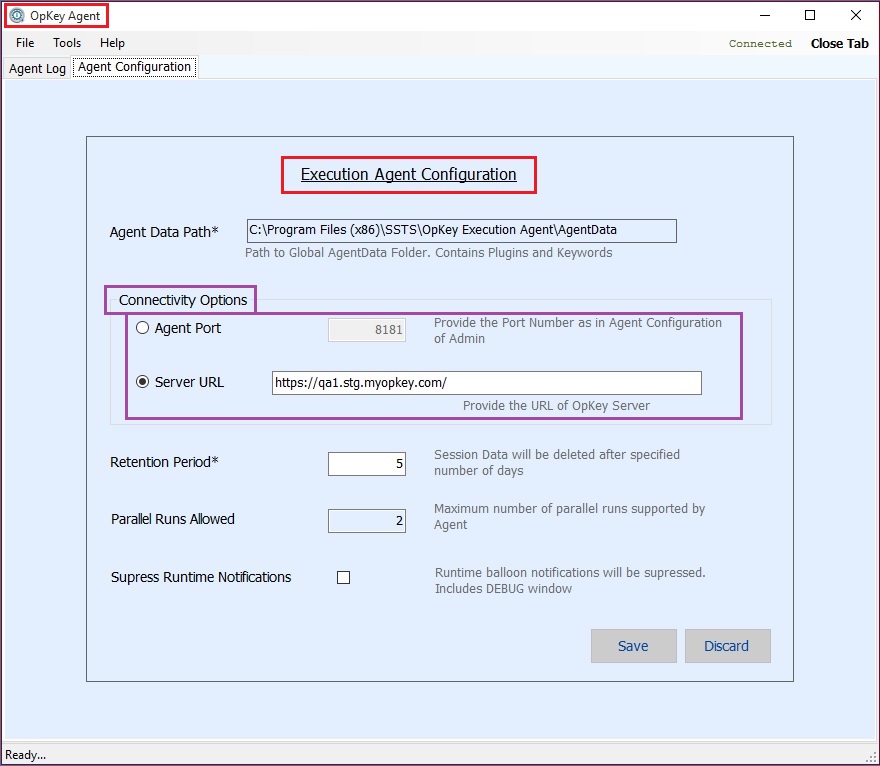This screenshot has width=880, height=766.
Task: Click the Connectivity Options group label
Action: [182, 300]
